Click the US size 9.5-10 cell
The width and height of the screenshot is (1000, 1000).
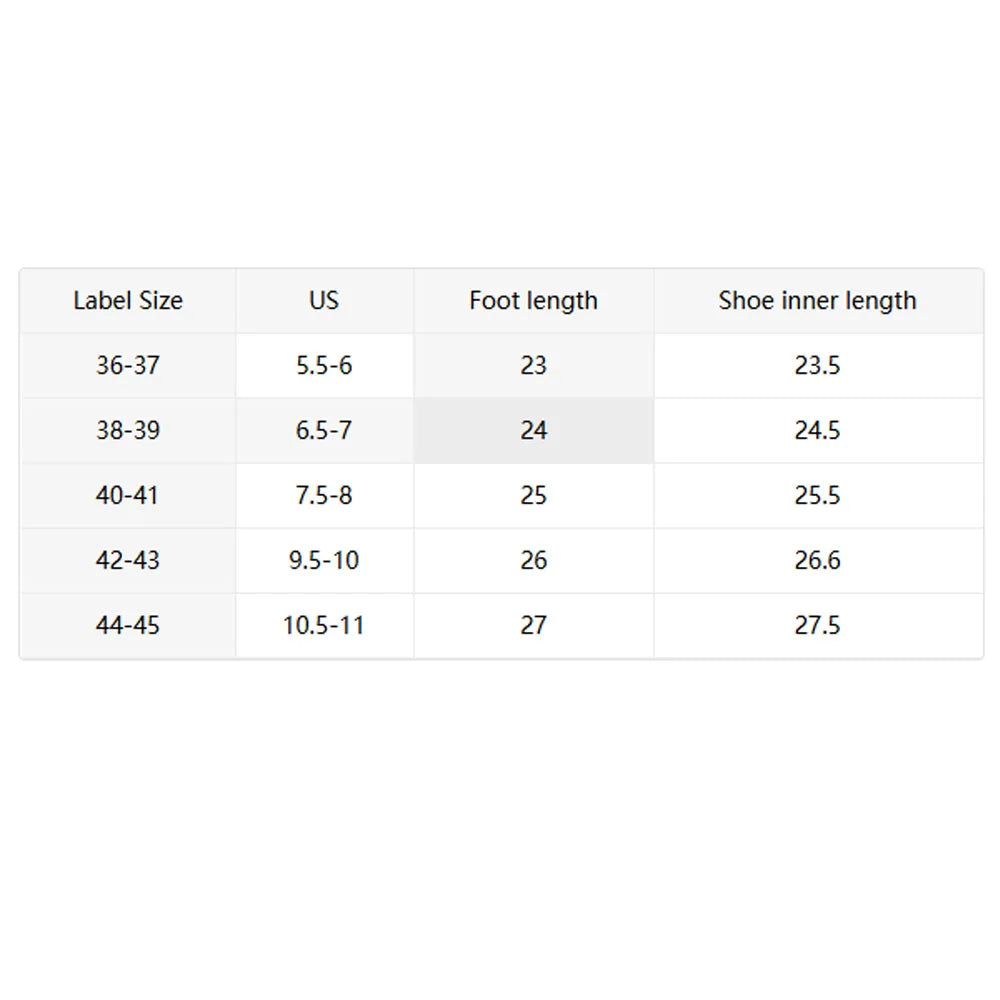coord(325,561)
